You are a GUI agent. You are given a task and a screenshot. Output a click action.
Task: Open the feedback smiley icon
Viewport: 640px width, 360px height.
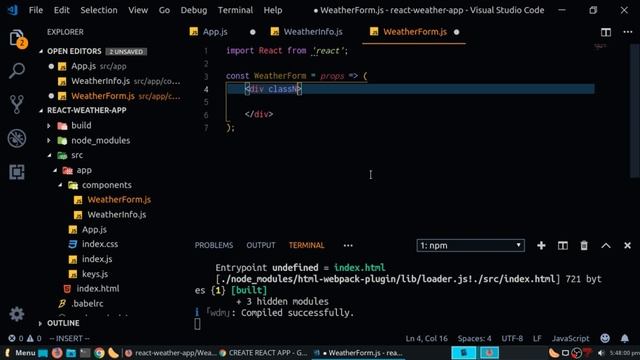[x=605, y=338]
